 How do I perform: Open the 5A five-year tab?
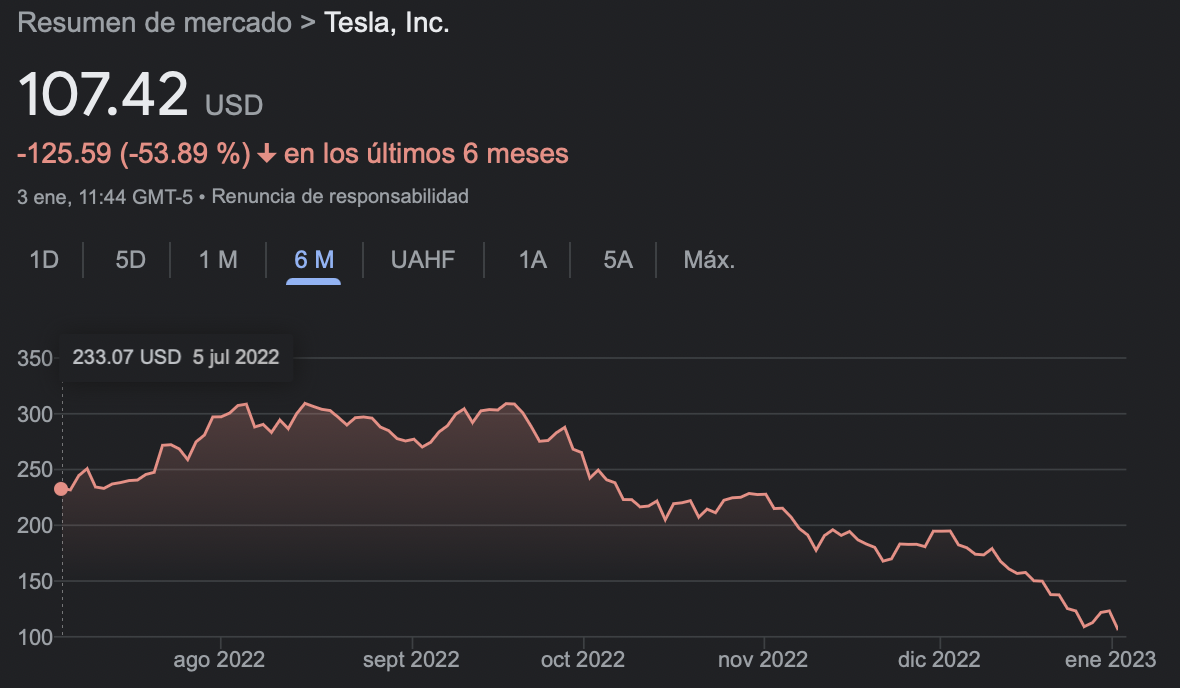pyautogui.click(x=618, y=260)
